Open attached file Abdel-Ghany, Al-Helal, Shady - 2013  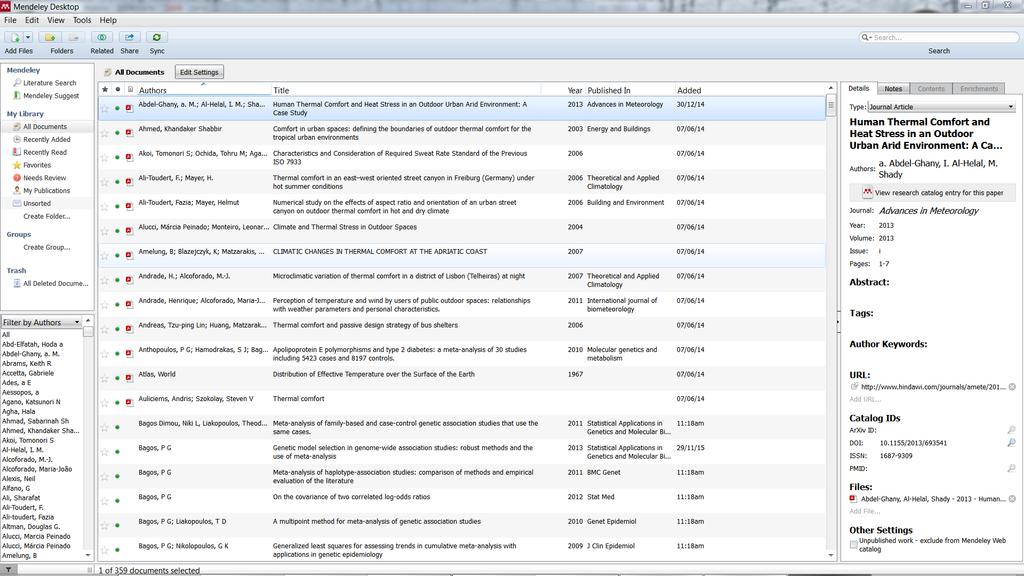pyautogui.click(x=933, y=499)
